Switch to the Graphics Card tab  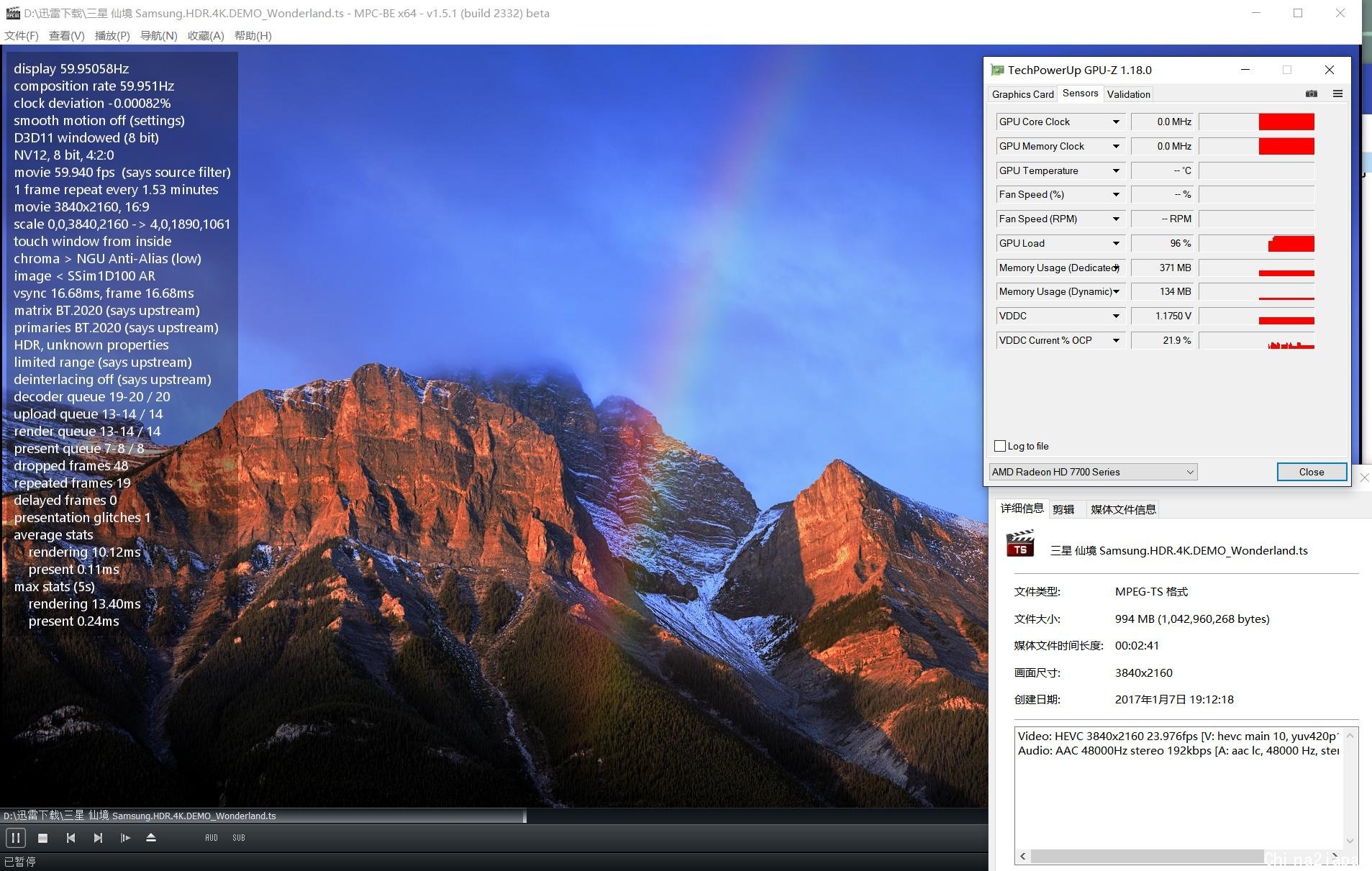[1022, 94]
